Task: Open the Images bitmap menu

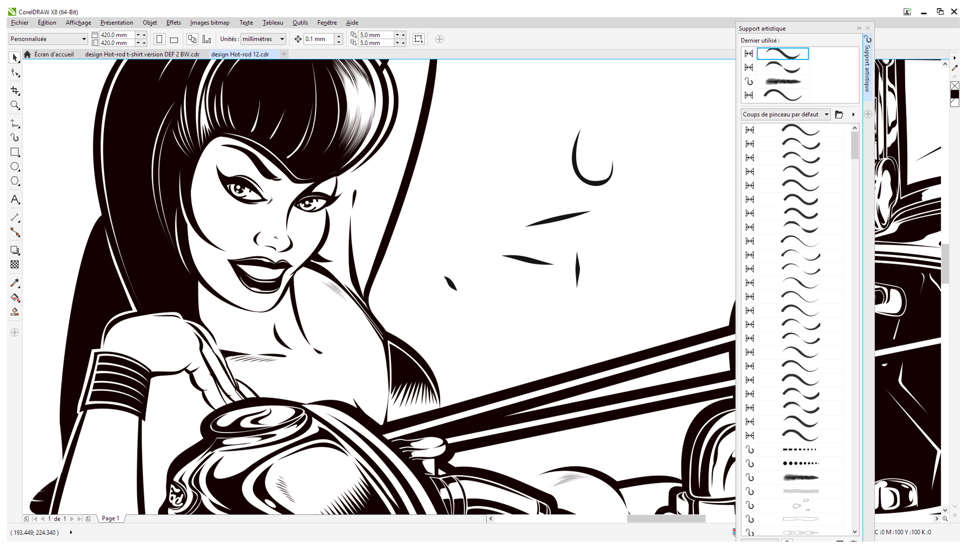Action: coord(209,23)
